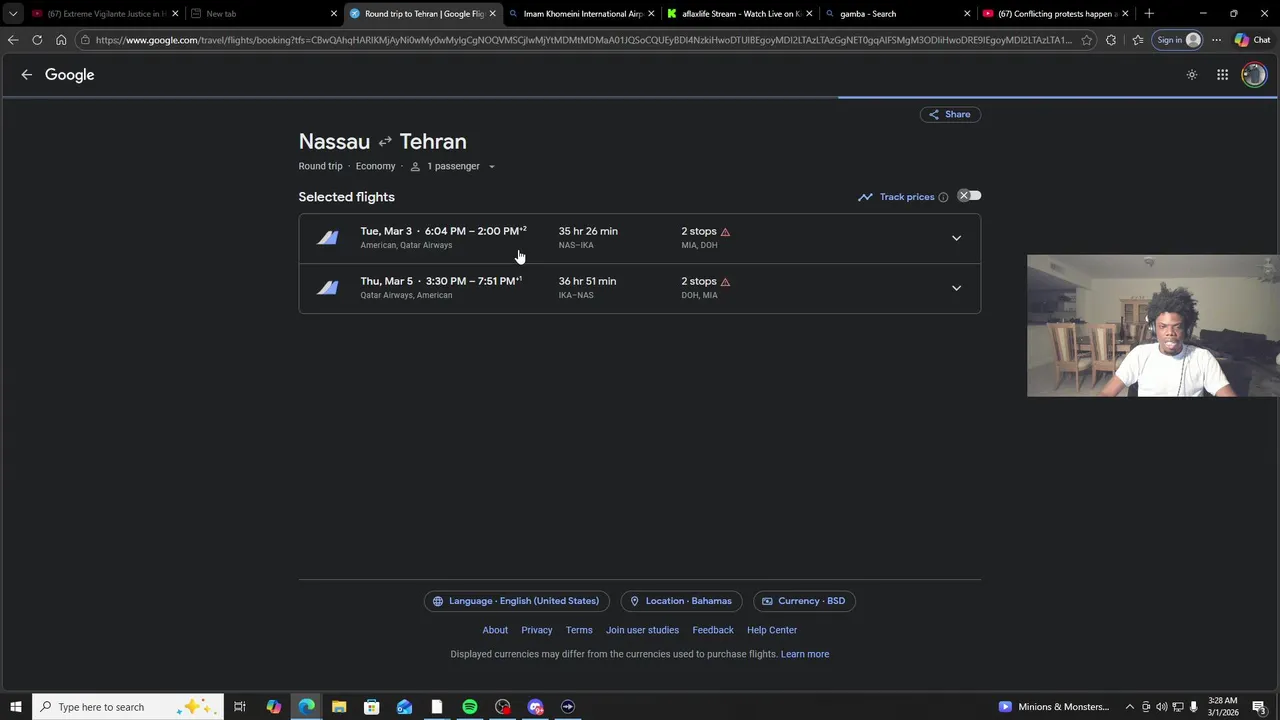Screen dimensions: 1280x720
Task: Open the About link
Action: (495, 630)
